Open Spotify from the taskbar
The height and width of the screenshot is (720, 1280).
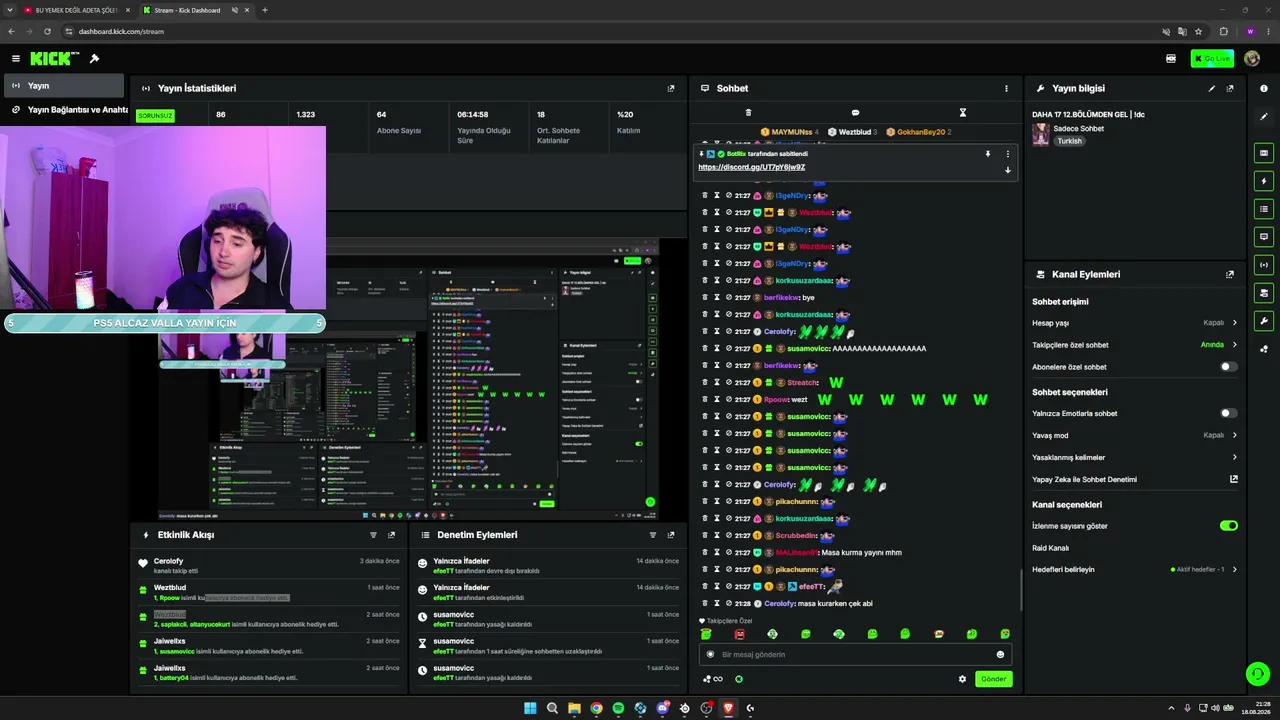[x=618, y=708]
